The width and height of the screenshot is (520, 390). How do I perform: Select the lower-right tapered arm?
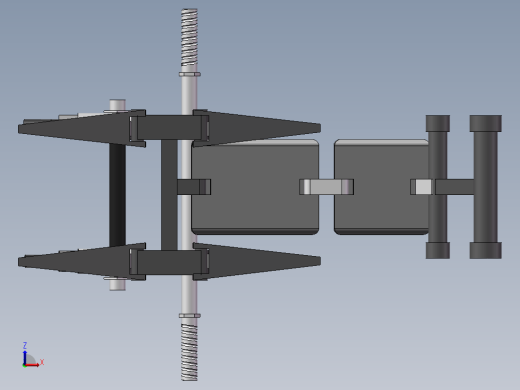tap(257, 261)
